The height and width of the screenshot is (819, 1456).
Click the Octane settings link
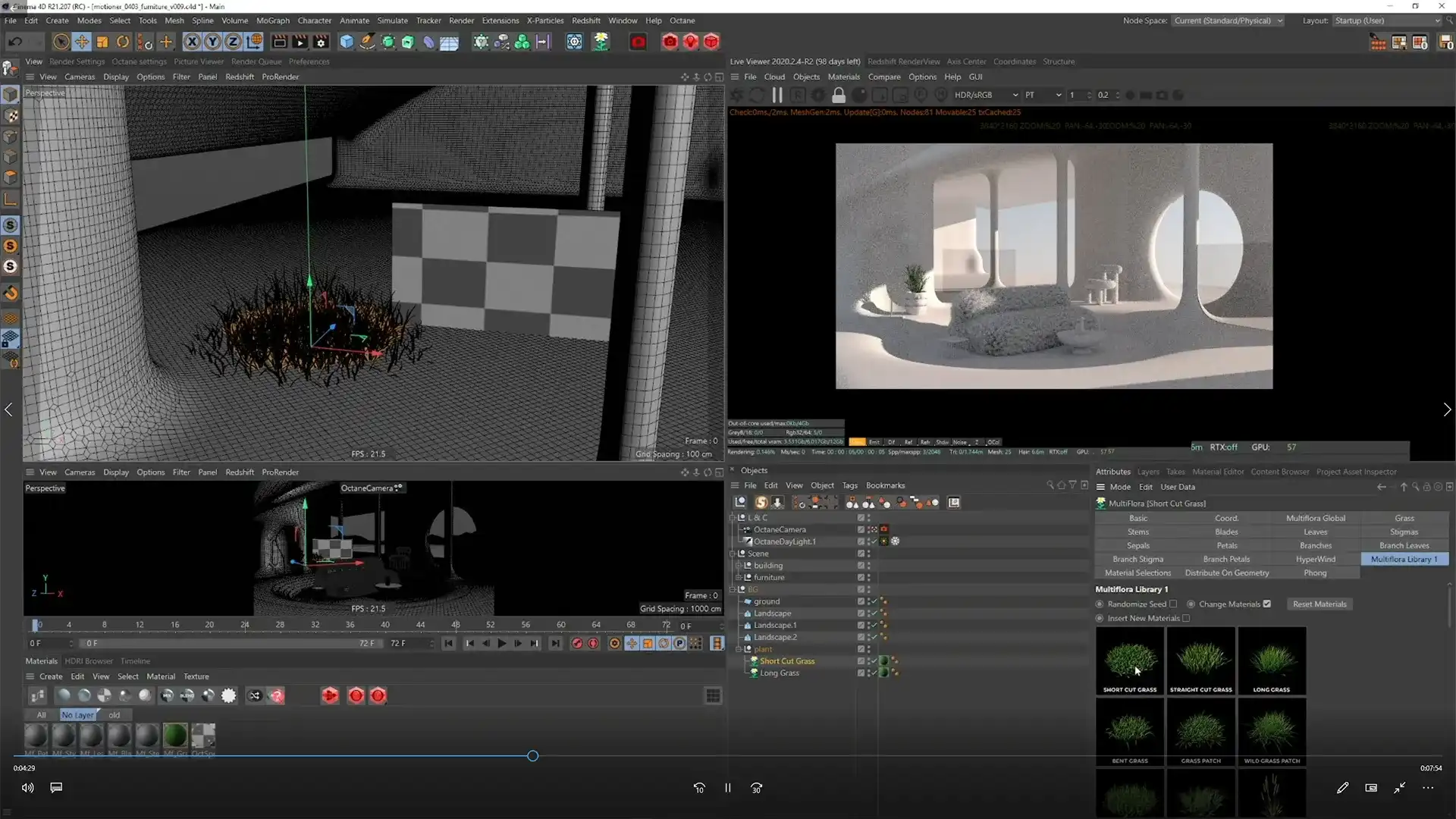(x=139, y=61)
